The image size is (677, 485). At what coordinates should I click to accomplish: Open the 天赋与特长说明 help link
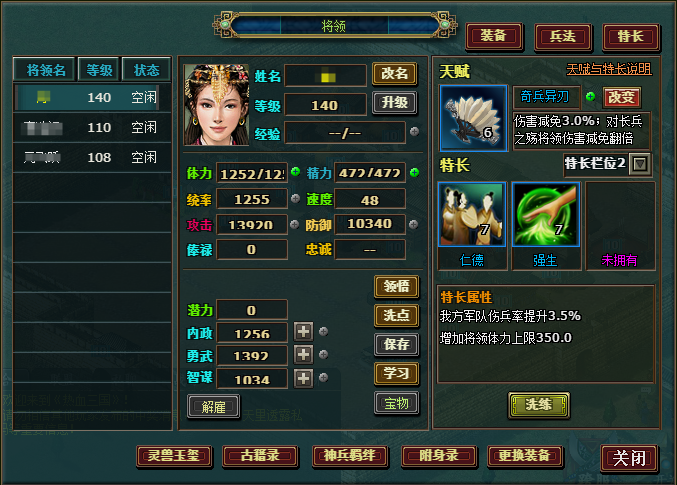point(609,69)
